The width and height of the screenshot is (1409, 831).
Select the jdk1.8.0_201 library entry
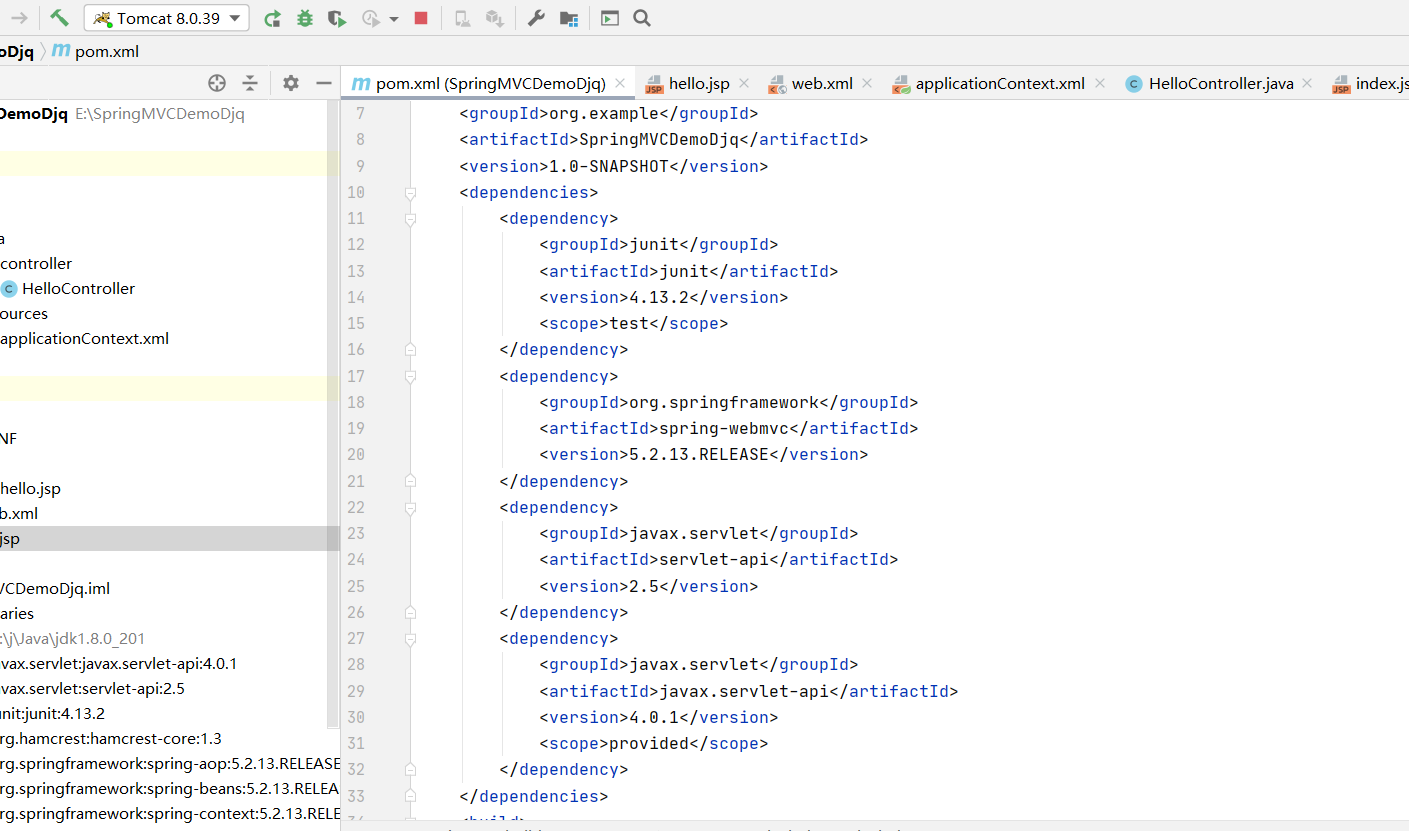pyautogui.click(x=74, y=638)
